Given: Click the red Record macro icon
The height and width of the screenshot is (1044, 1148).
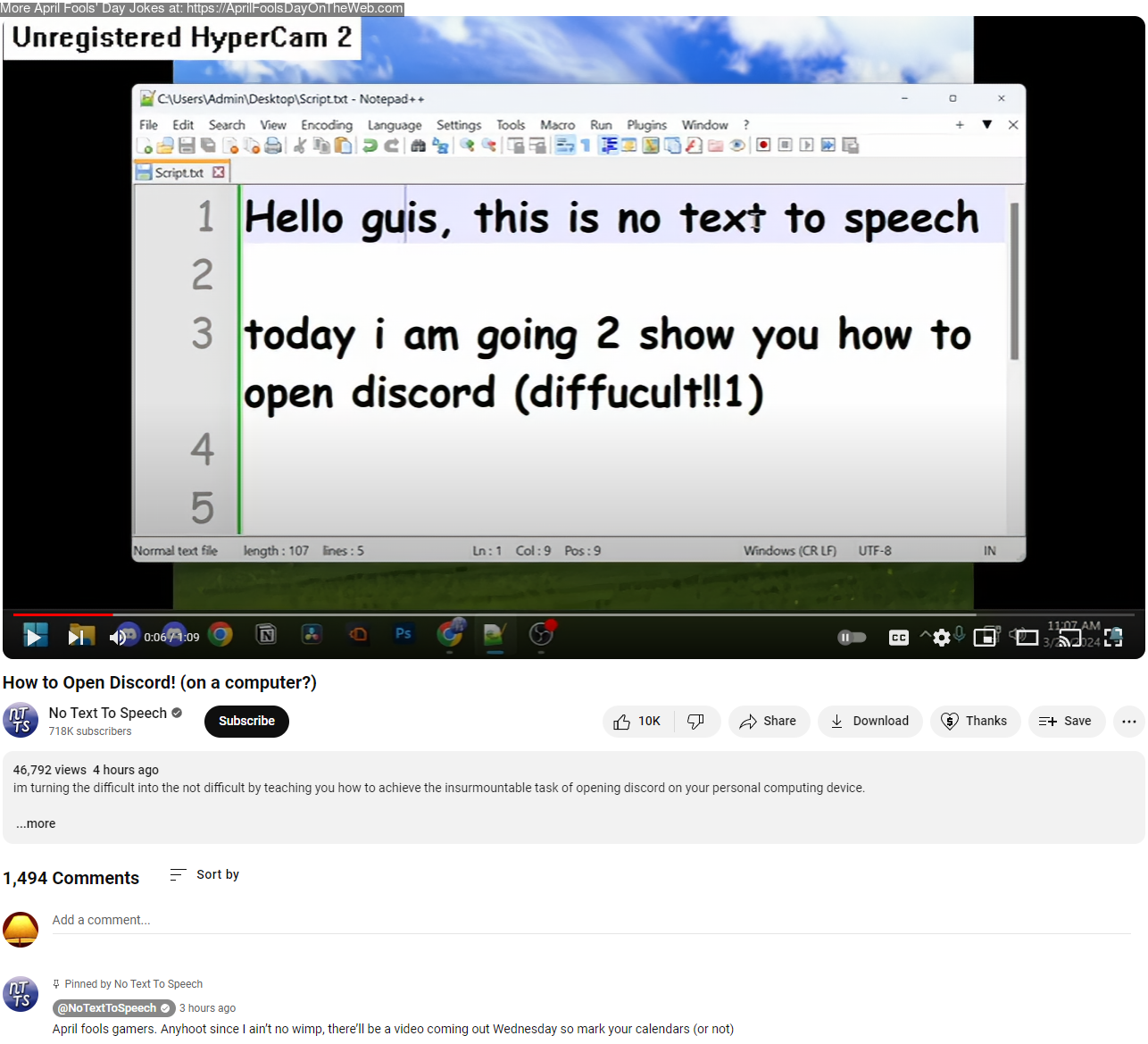Looking at the screenshot, I should (763, 146).
